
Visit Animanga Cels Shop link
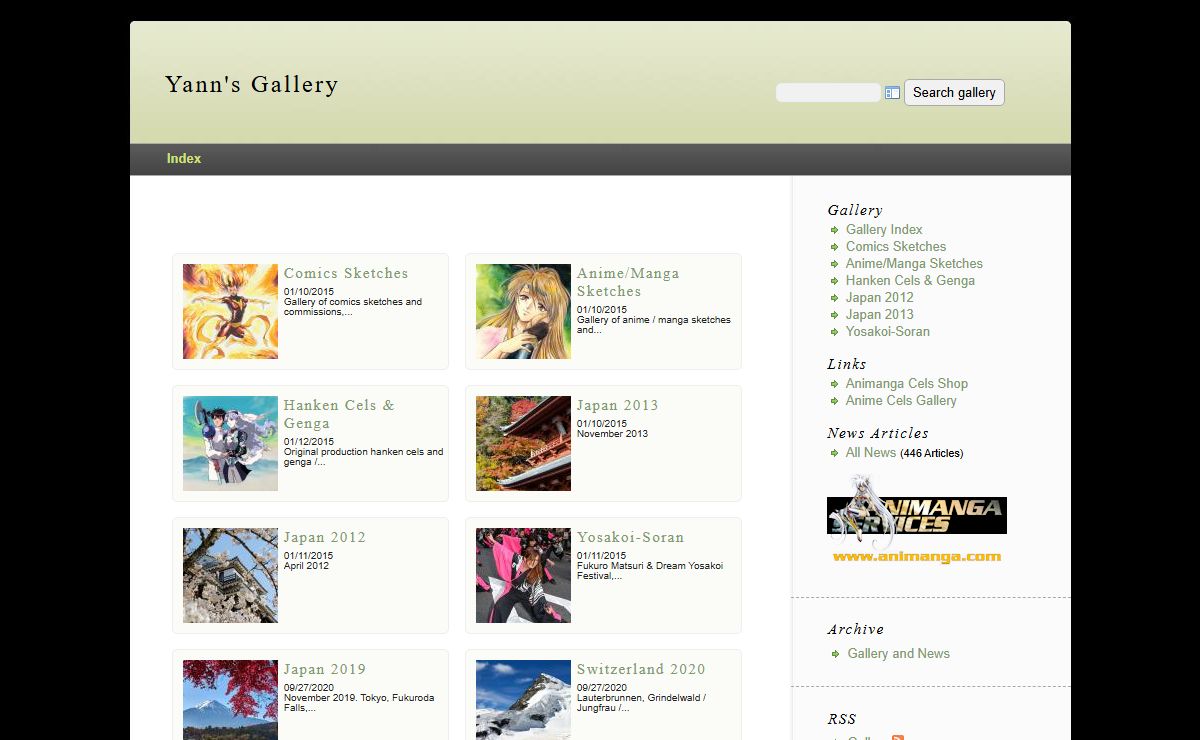point(907,383)
